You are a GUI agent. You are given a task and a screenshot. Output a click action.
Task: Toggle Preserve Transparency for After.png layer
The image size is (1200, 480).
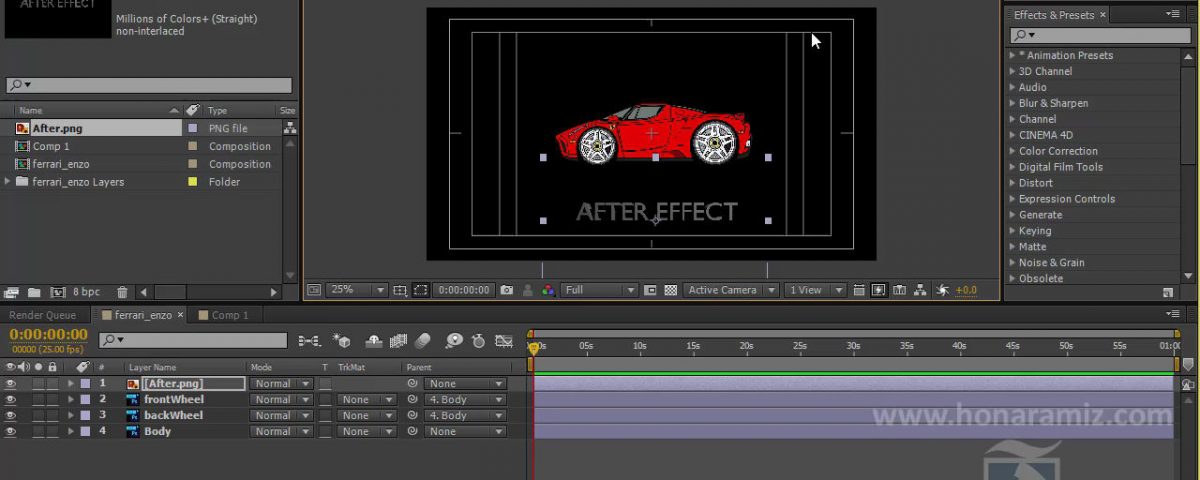pyautogui.click(x=325, y=384)
